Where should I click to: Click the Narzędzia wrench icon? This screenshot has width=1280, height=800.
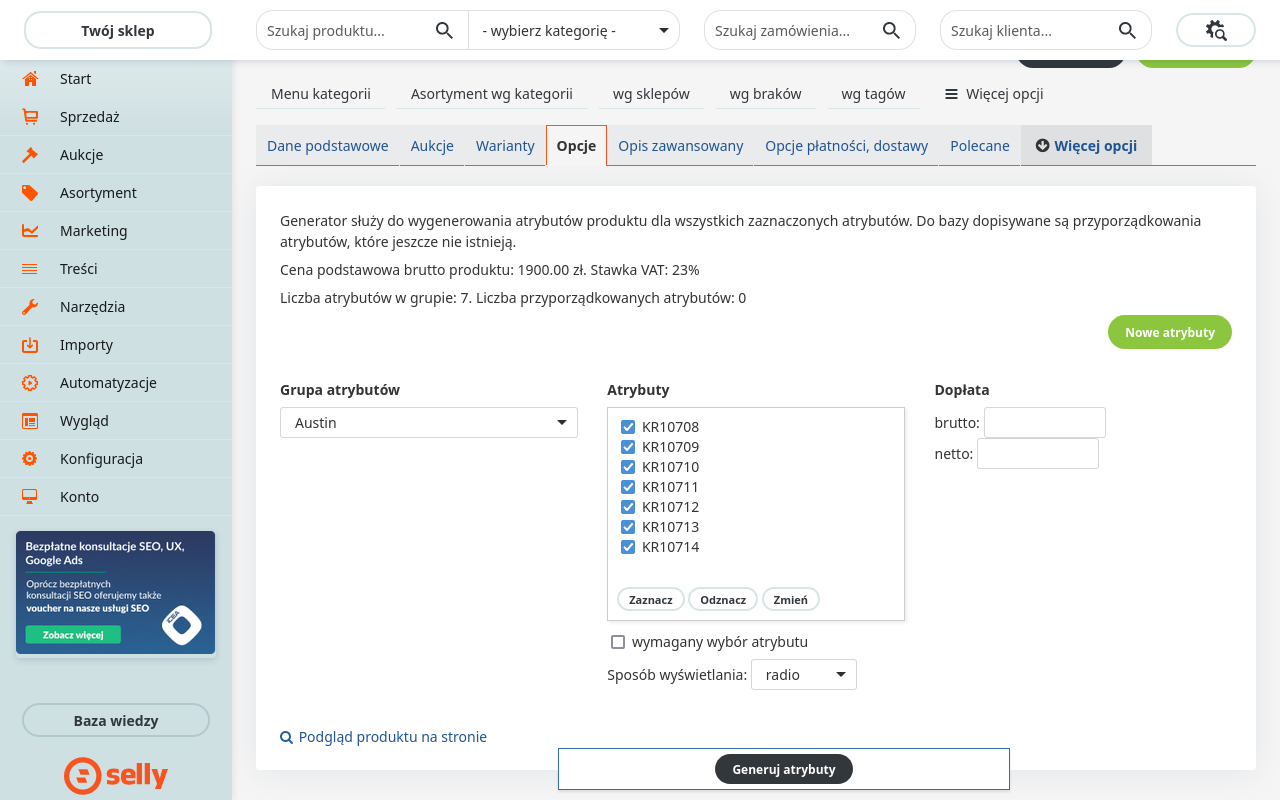tap(30, 307)
